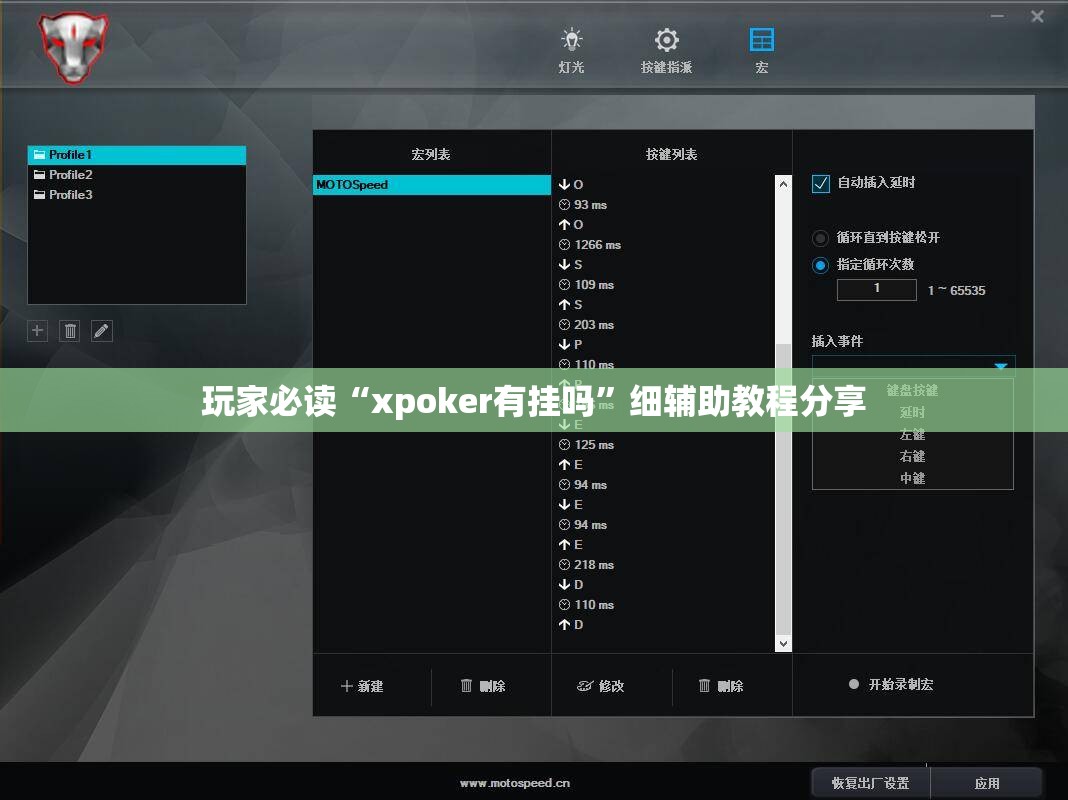Click the 应用 apply button
The height and width of the screenshot is (800, 1068).
tap(987, 783)
